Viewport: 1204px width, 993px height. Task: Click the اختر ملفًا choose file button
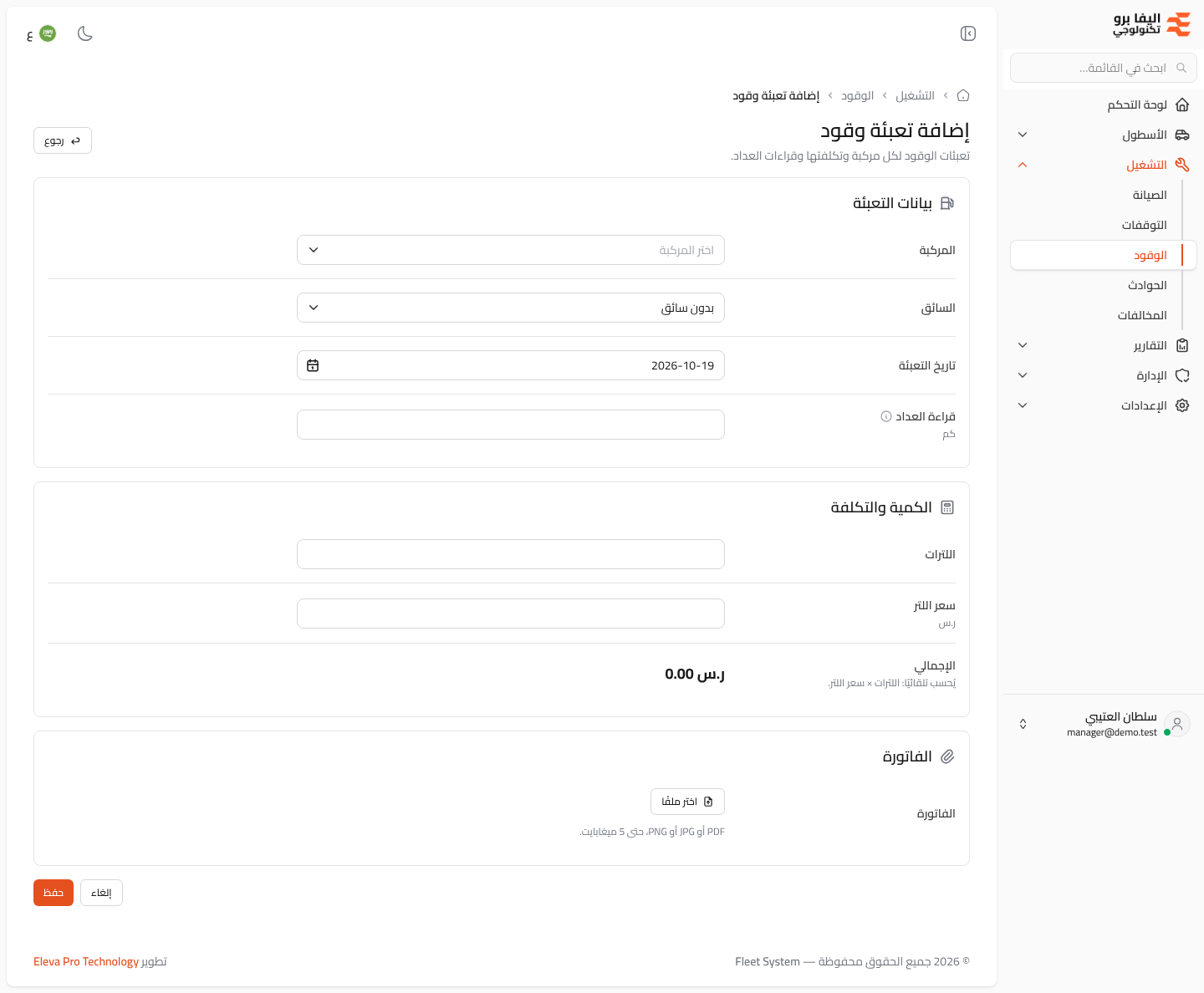pos(687,802)
